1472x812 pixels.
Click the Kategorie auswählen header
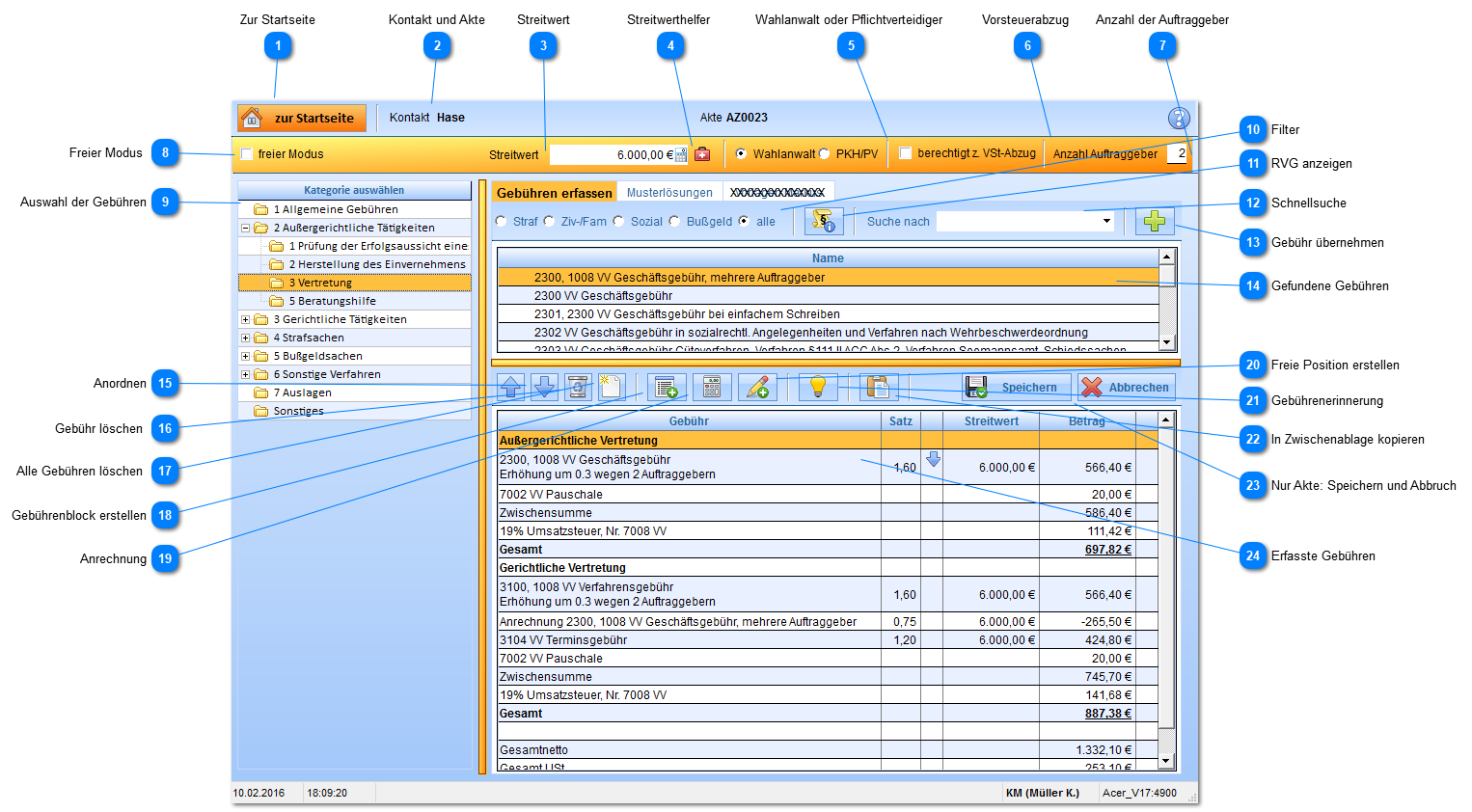coord(354,190)
